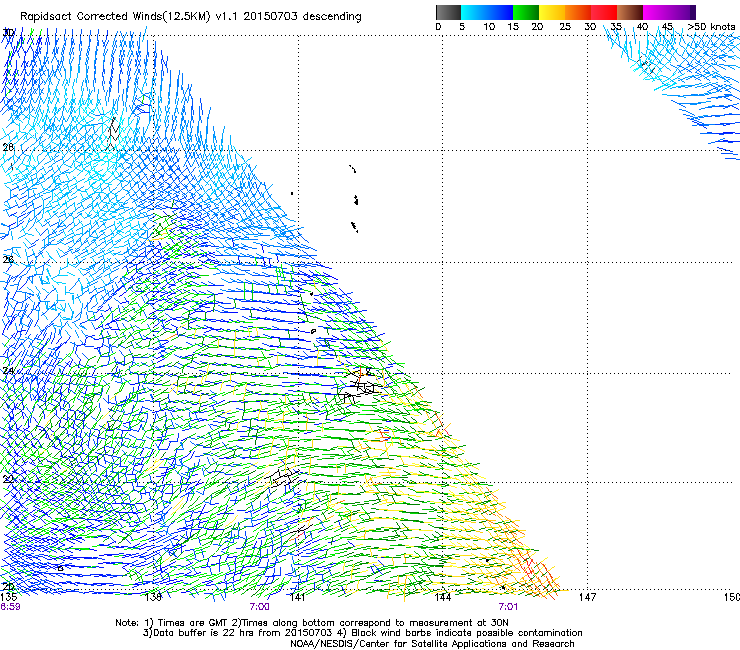Click the '40' legend scale label
Image resolution: width=740 pixels, height=650 pixels.
tap(642, 27)
